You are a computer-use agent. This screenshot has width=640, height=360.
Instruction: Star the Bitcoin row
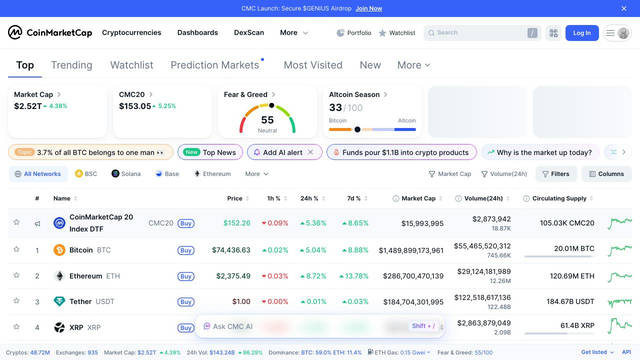pyautogui.click(x=16, y=249)
